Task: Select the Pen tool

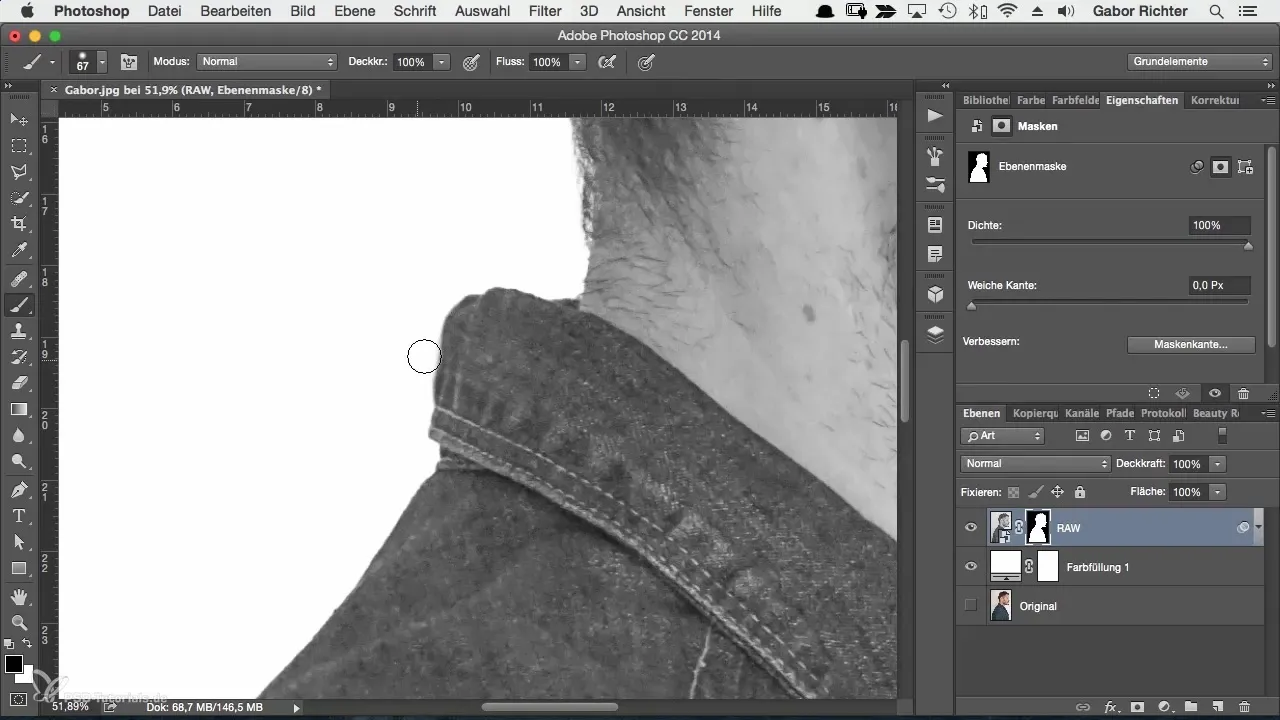Action: (18, 490)
